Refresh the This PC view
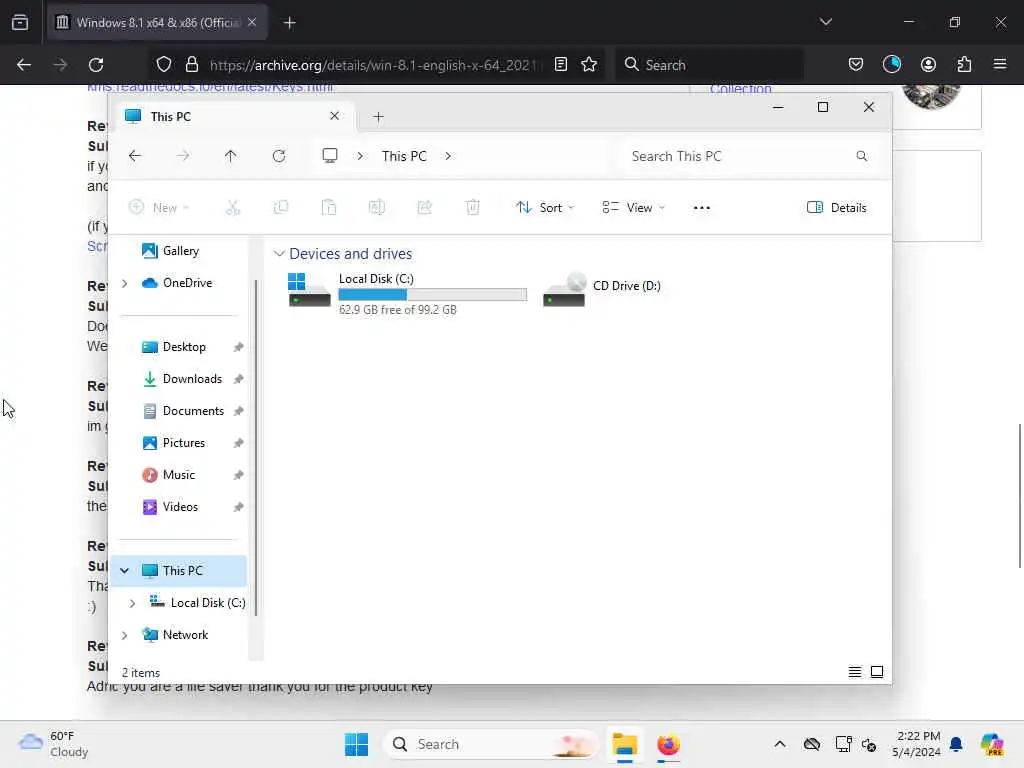Viewport: 1024px width, 768px height. 279,156
